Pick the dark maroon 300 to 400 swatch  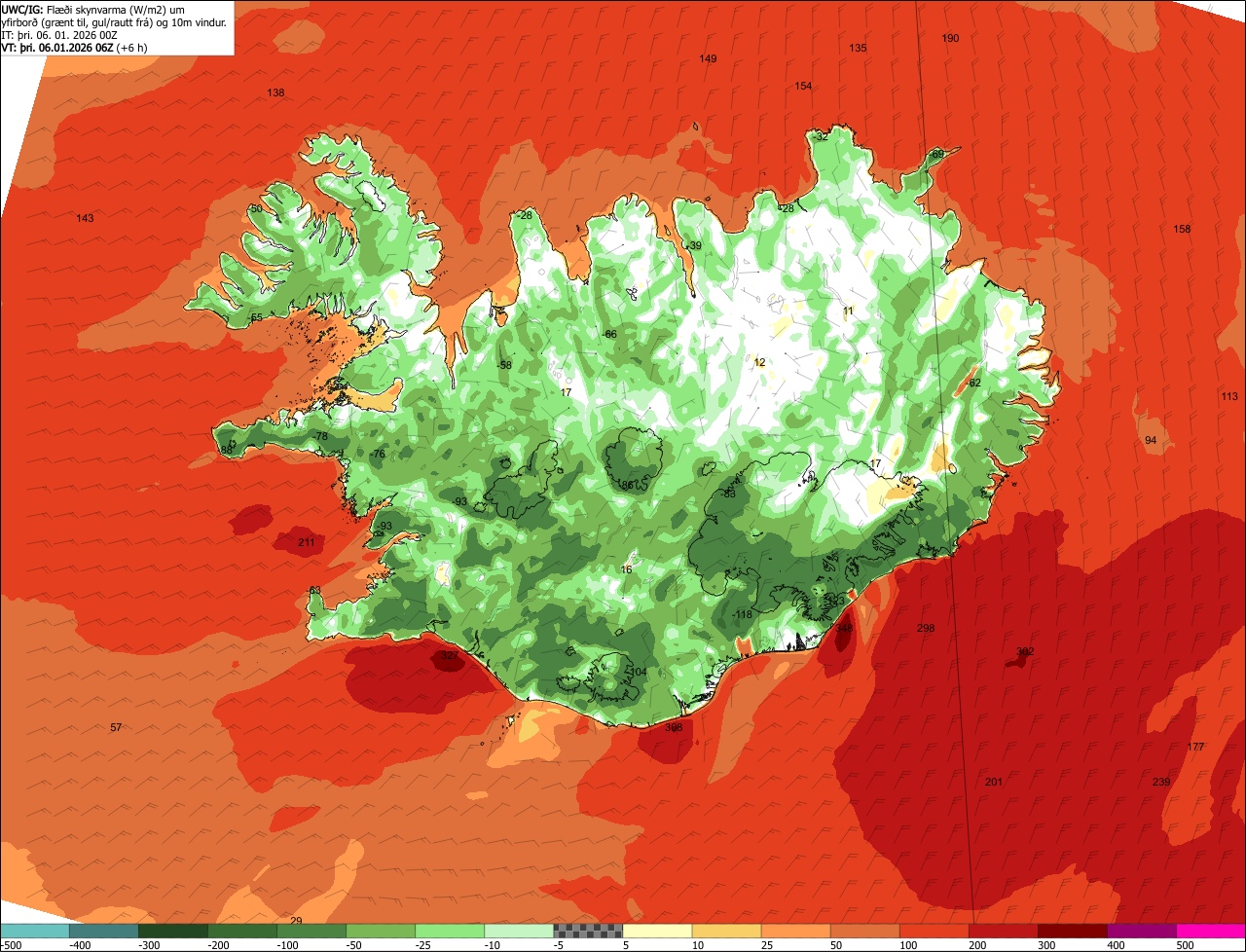tap(1072, 932)
